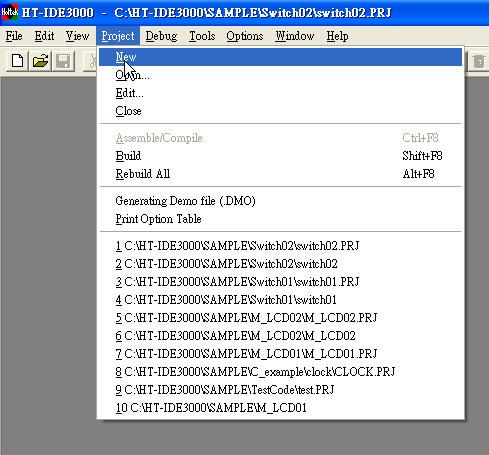Select Rebuild All in the Project menu
The width and height of the screenshot is (489, 455).
point(280,174)
